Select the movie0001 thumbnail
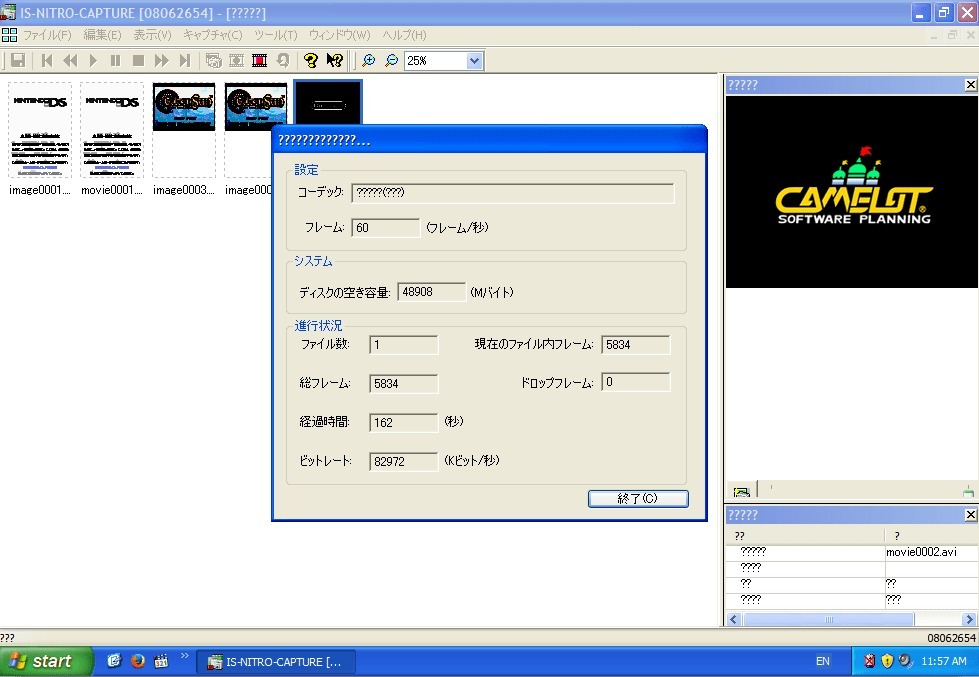 (112, 130)
